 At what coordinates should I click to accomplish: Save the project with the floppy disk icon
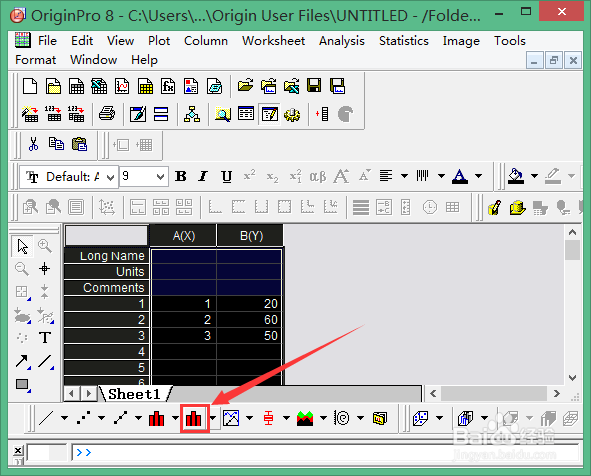(x=314, y=86)
